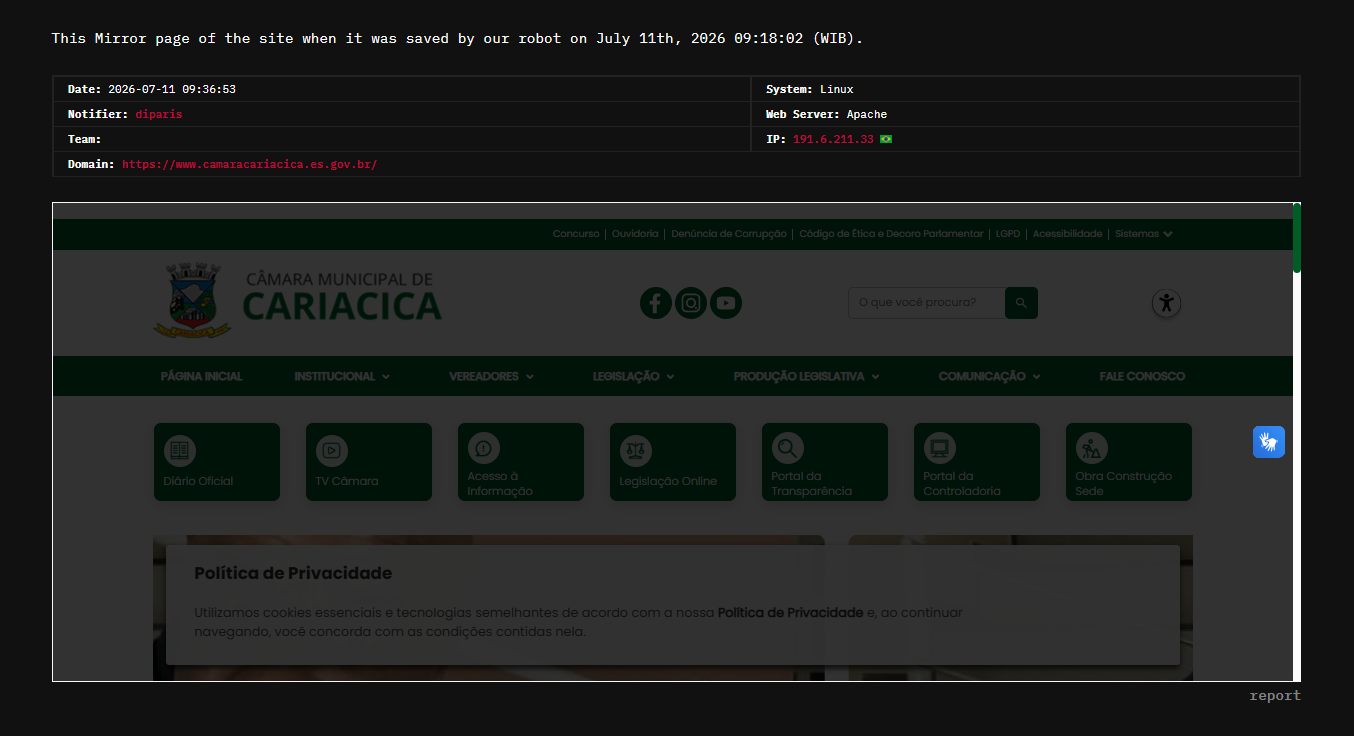Expand the Institucional menu
This screenshot has height=736, width=1354.
click(x=342, y=376)
